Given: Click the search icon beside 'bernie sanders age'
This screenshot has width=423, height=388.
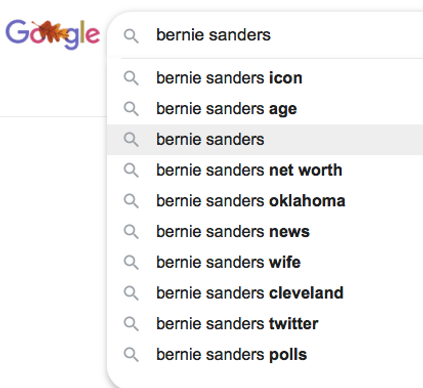Looking at the screenshot, I should [x=131, y=109].
